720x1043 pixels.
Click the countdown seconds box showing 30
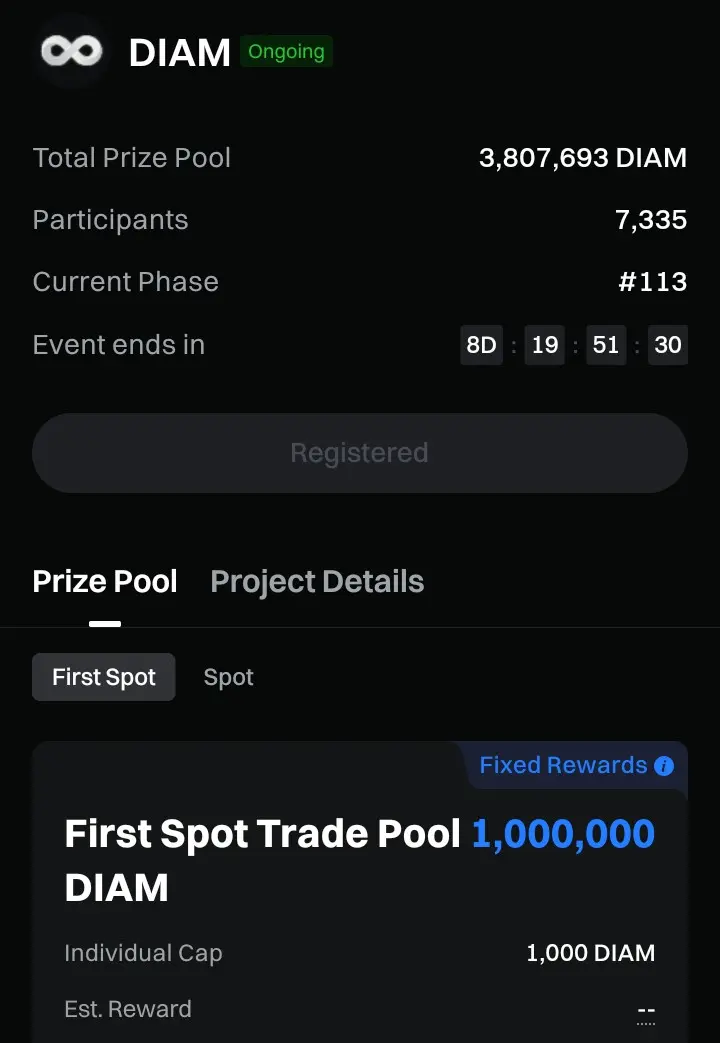tap(667, 345)
